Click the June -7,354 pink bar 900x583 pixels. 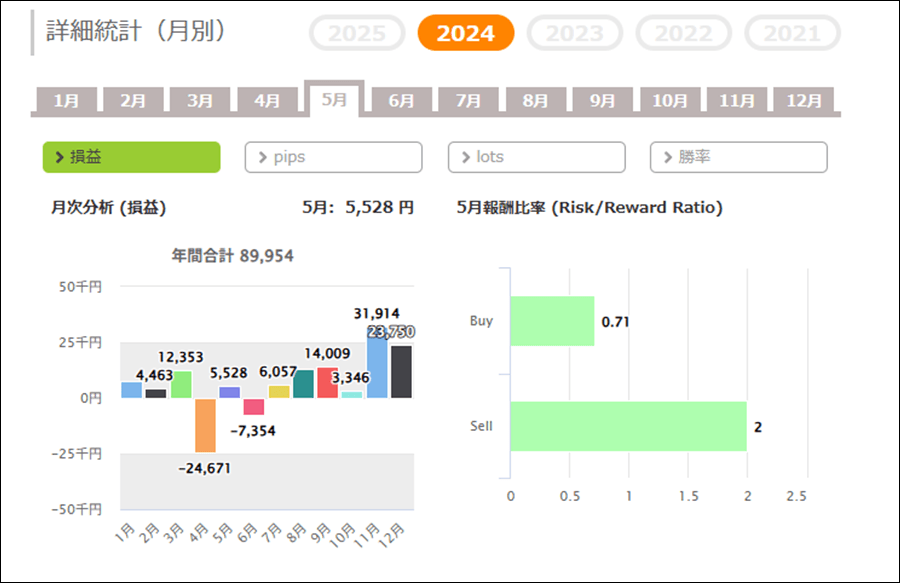pyautogui.click(x=254, y=407)
